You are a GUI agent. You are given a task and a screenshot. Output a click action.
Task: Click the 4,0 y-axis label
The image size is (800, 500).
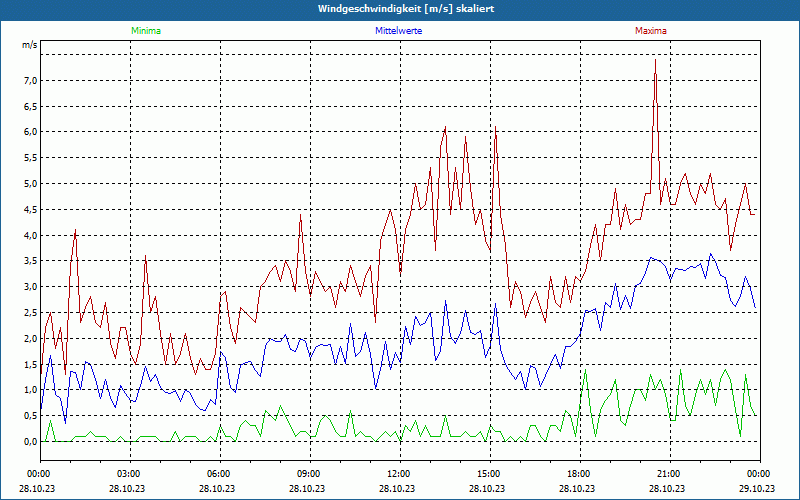pyautogui.click(x=30, y=236)
